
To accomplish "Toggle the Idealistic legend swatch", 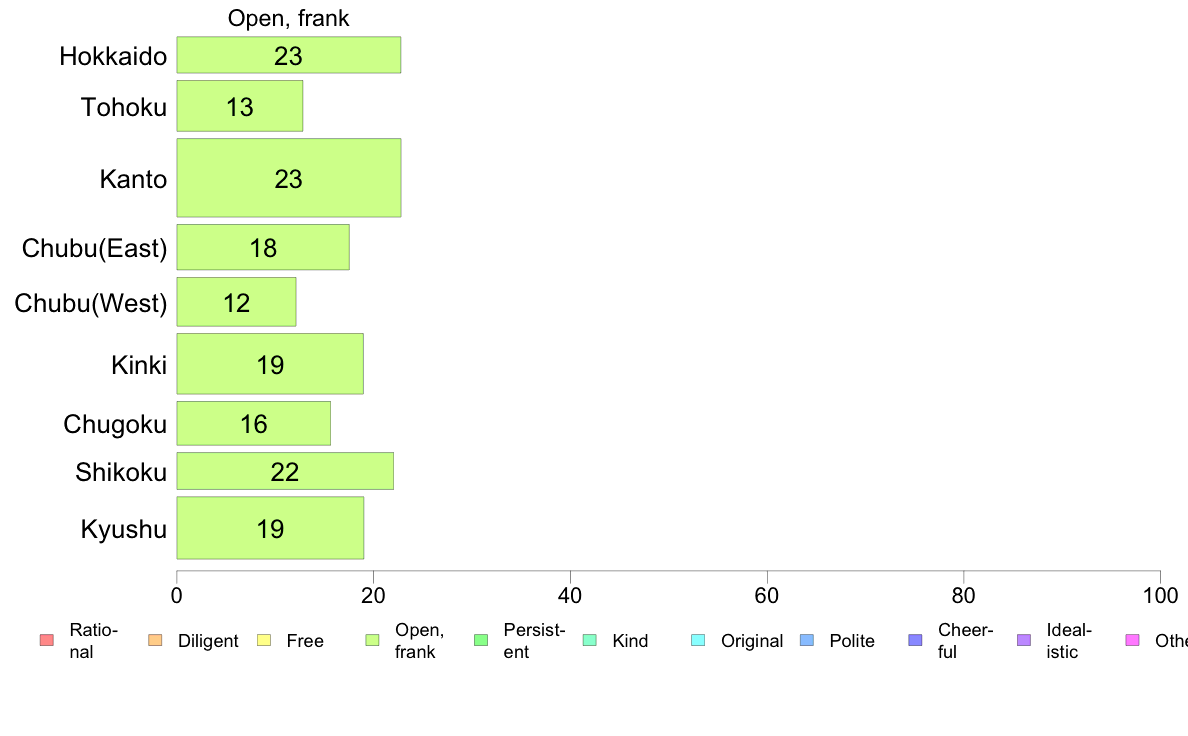I will (1024, 640).
